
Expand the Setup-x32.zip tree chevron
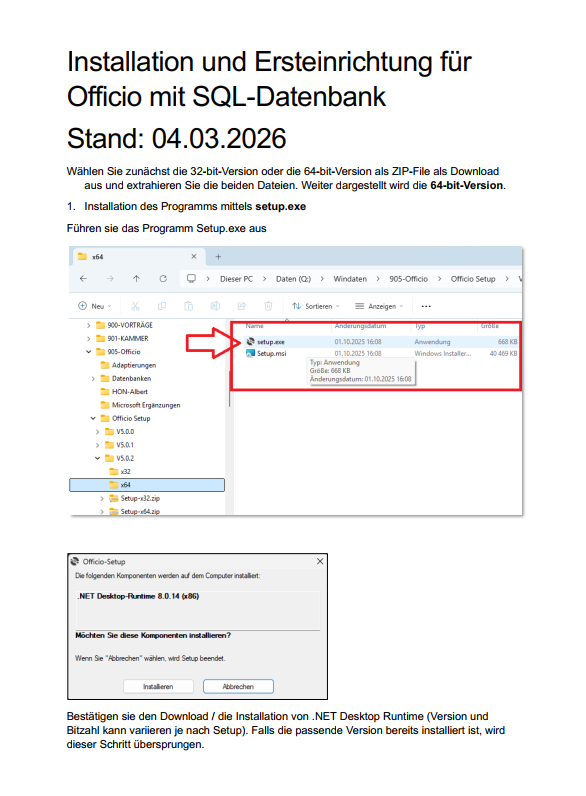tap(102, 499)
